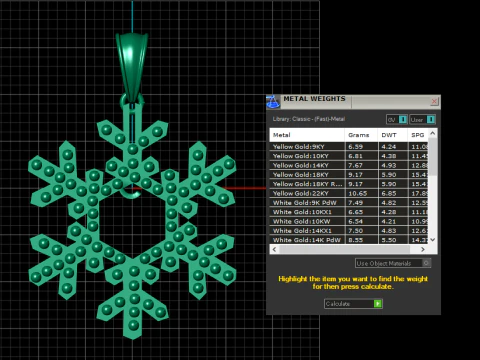Click the Grams column header
Image resolution: width=480 pixels, height=360 pixels.
click(x=361, y=135)
